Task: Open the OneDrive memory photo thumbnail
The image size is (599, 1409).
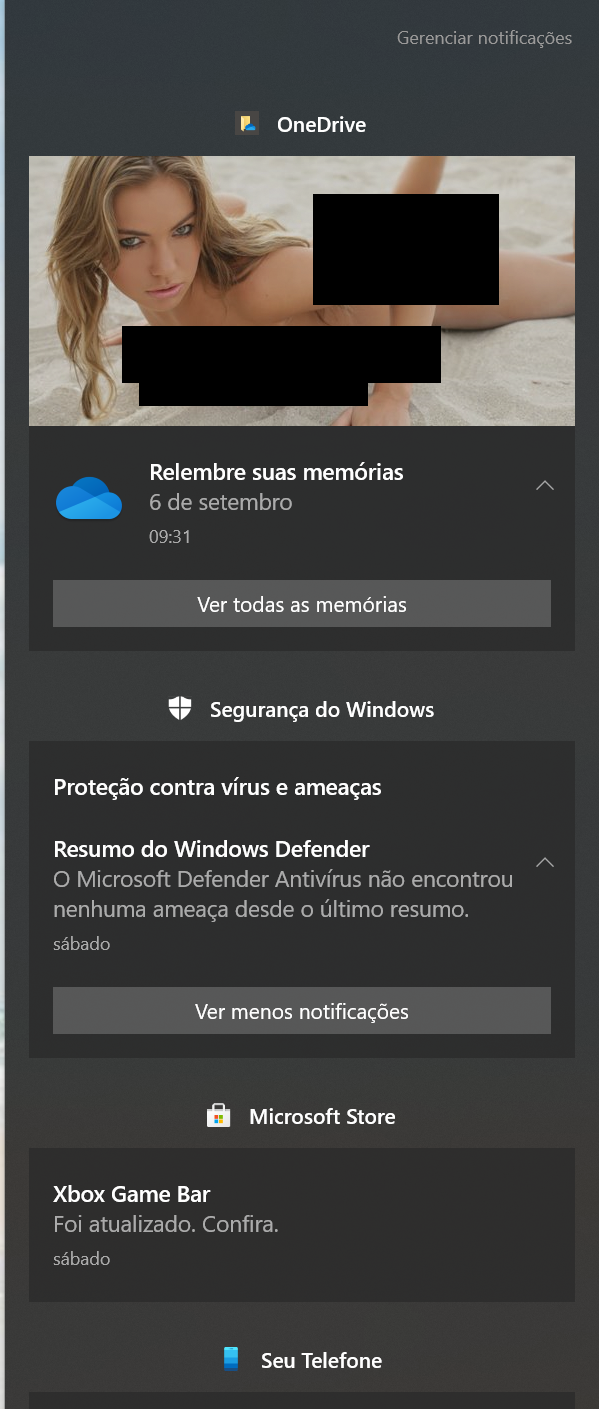Action: (302, 291)
